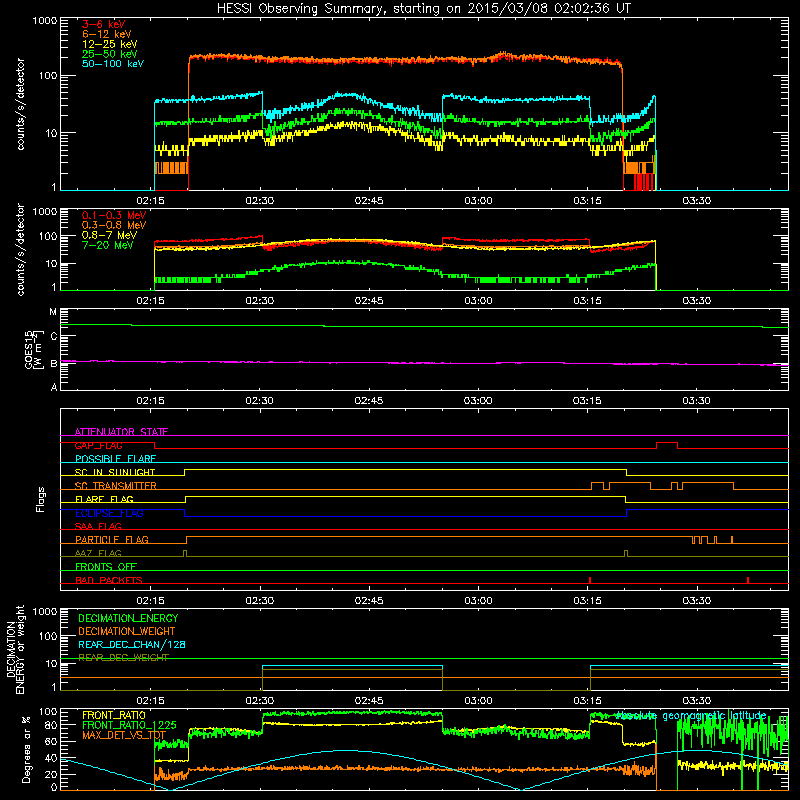Pick the FLARE_FLAG label

coord(104,499)
